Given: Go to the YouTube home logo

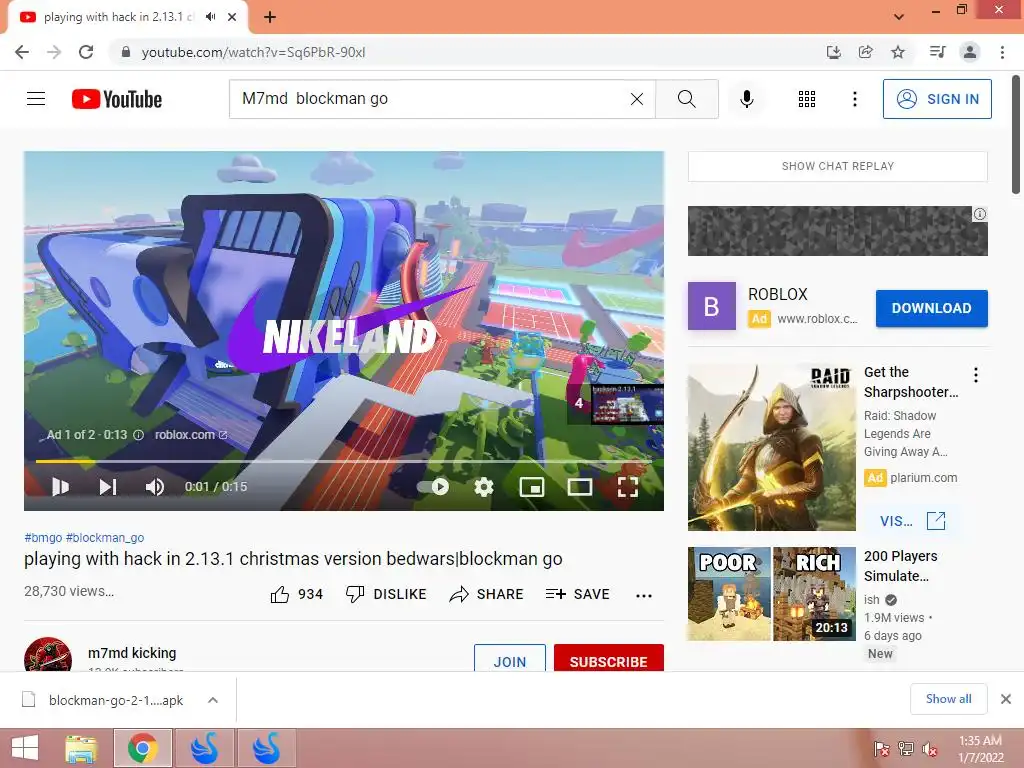Looking at the screenshot, I should click(x=117, y=99).
